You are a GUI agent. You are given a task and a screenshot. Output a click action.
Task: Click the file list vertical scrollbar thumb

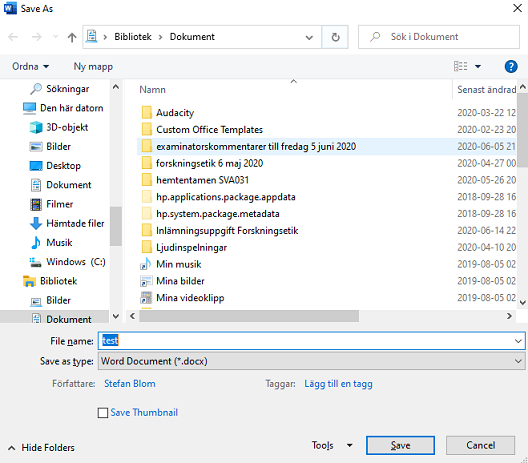[x=523, y=129]
